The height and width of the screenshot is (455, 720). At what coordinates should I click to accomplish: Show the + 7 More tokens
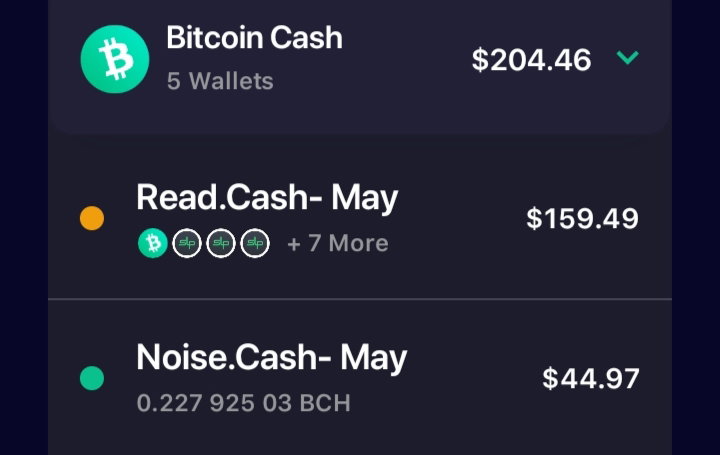click(x=338, y=243)
